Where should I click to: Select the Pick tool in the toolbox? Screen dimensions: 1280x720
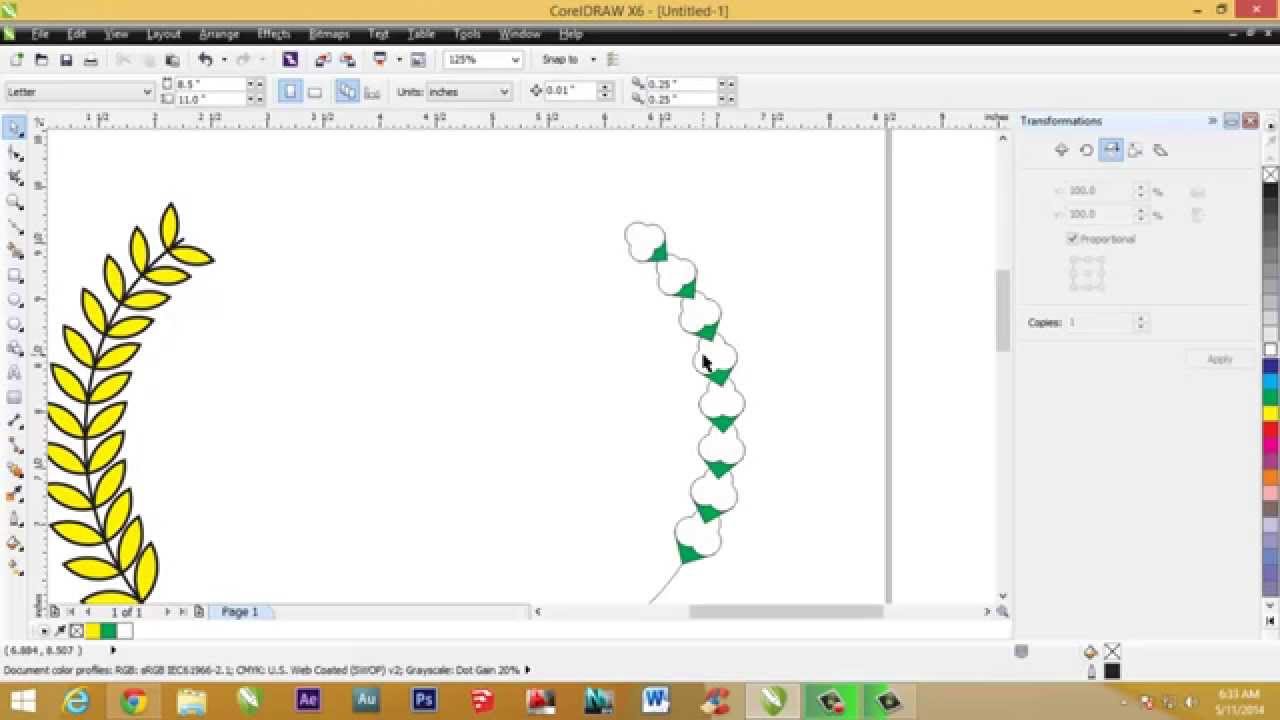[x=14, y=128]
